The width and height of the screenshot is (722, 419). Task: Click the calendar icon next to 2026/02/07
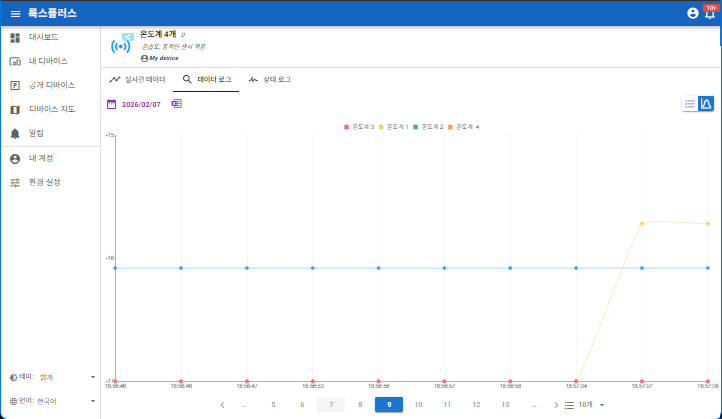click(x=112, y=104)
